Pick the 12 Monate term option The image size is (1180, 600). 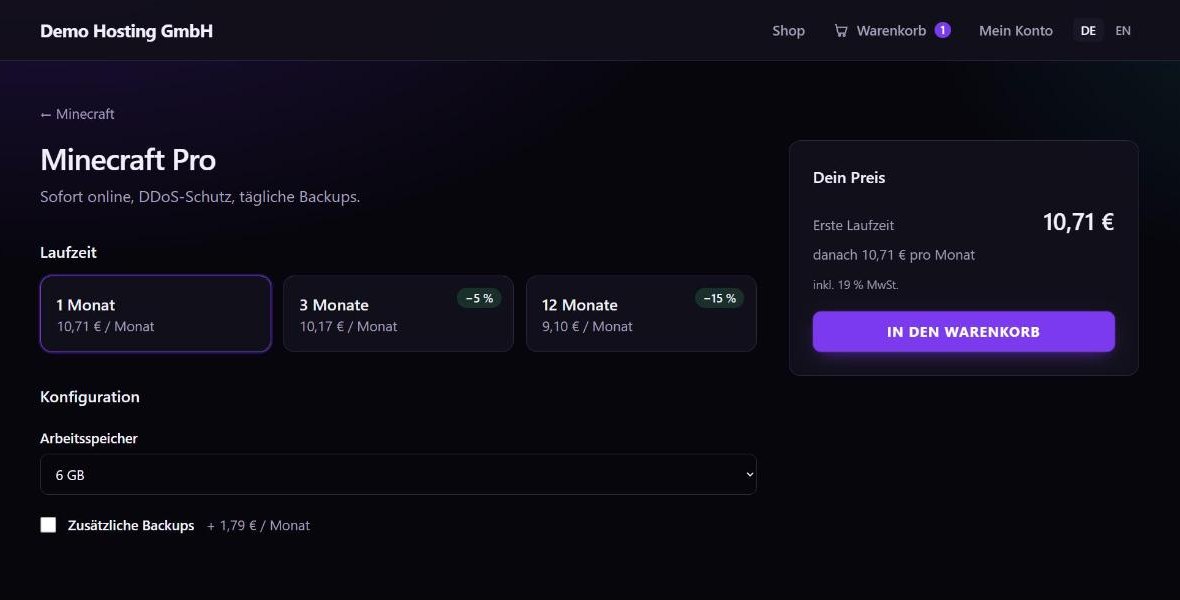point(641,313)
